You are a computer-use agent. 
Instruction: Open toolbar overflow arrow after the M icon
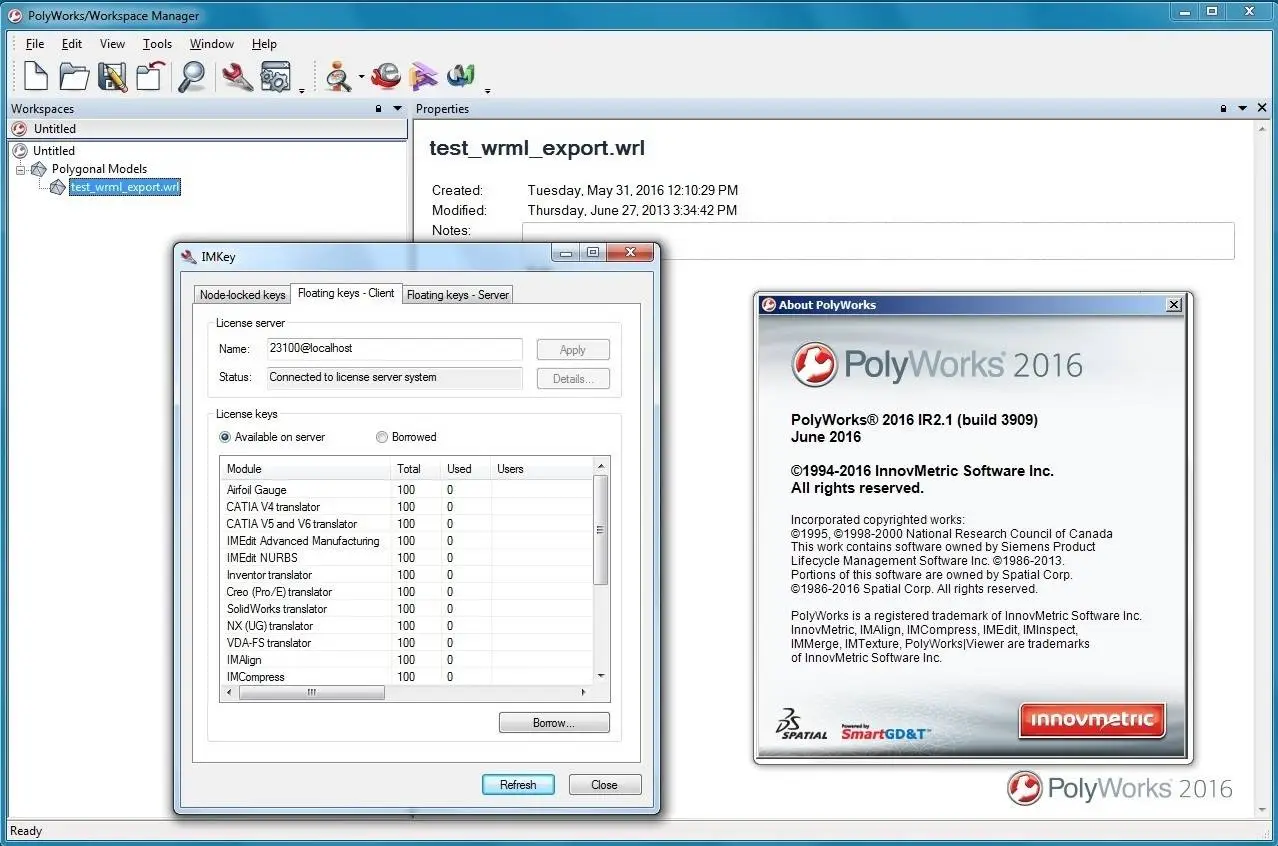487,91
